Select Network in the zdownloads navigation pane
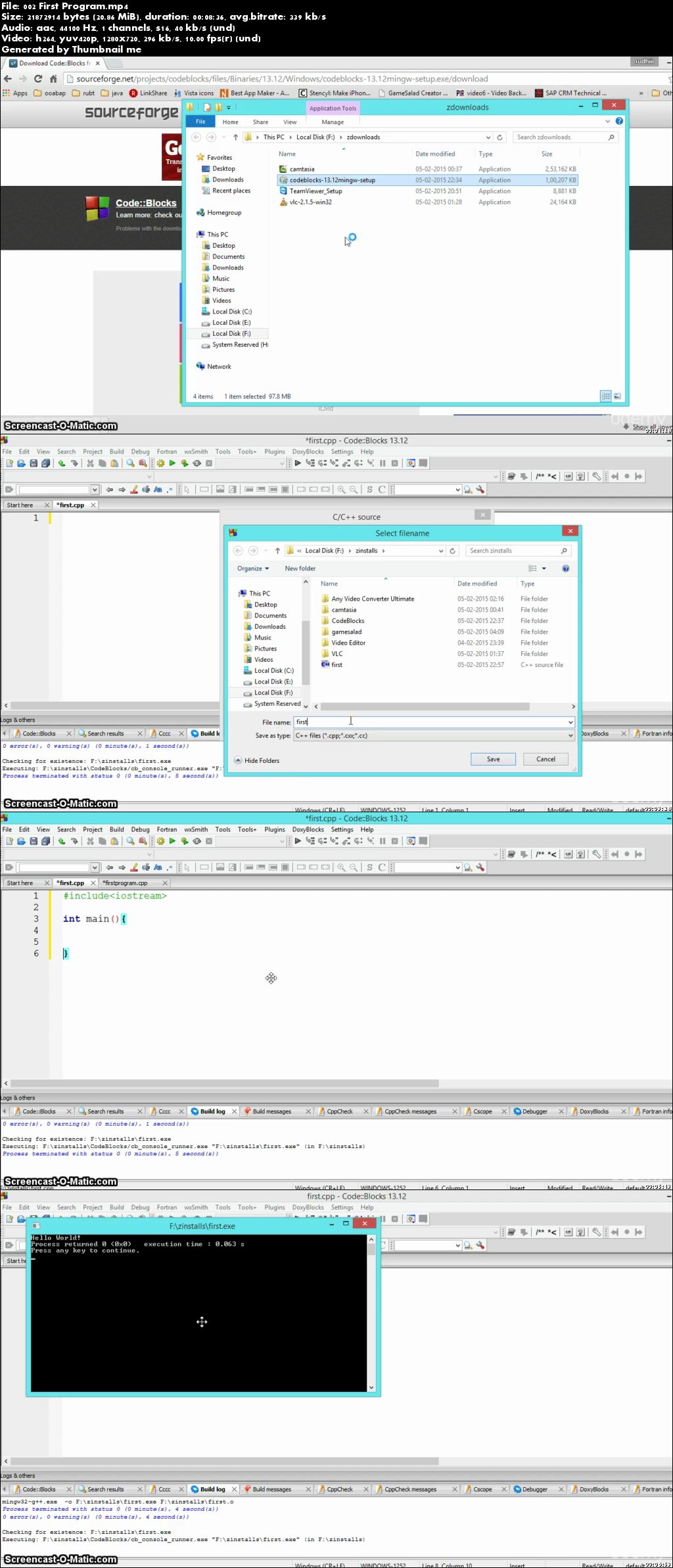This screenshot has height=1568, width=673. (219, 367)
